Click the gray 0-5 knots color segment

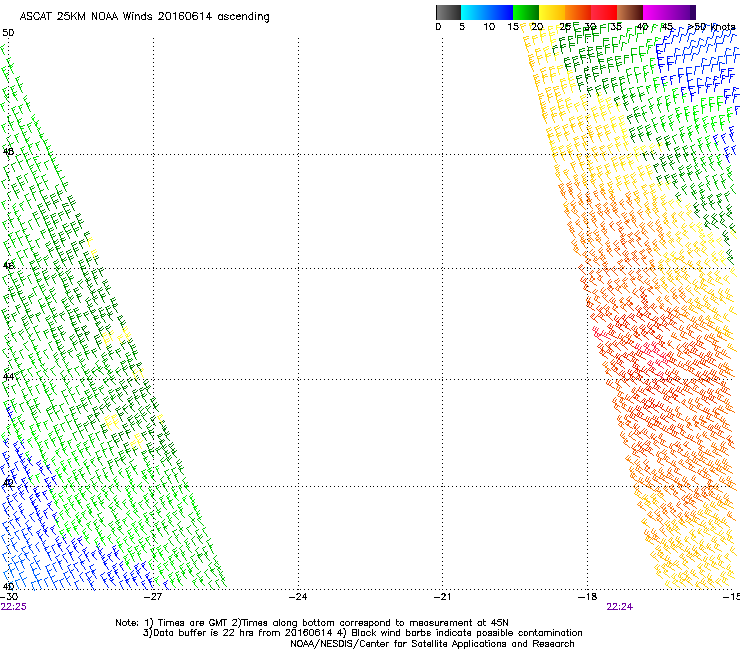448,12
